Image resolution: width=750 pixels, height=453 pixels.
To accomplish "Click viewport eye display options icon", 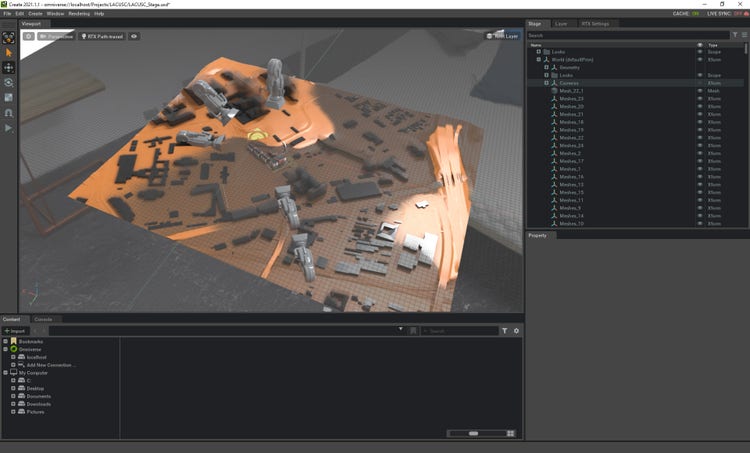I will click(x=134, y=36).
